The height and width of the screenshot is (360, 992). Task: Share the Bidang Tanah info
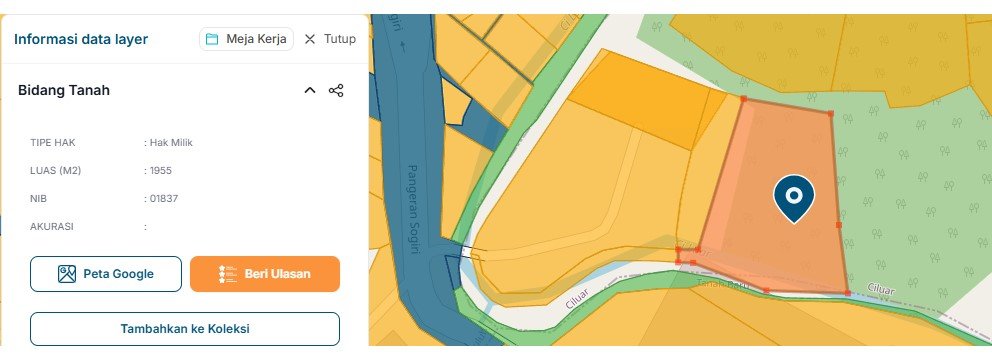pyautogui.click(x=336, y=90)
